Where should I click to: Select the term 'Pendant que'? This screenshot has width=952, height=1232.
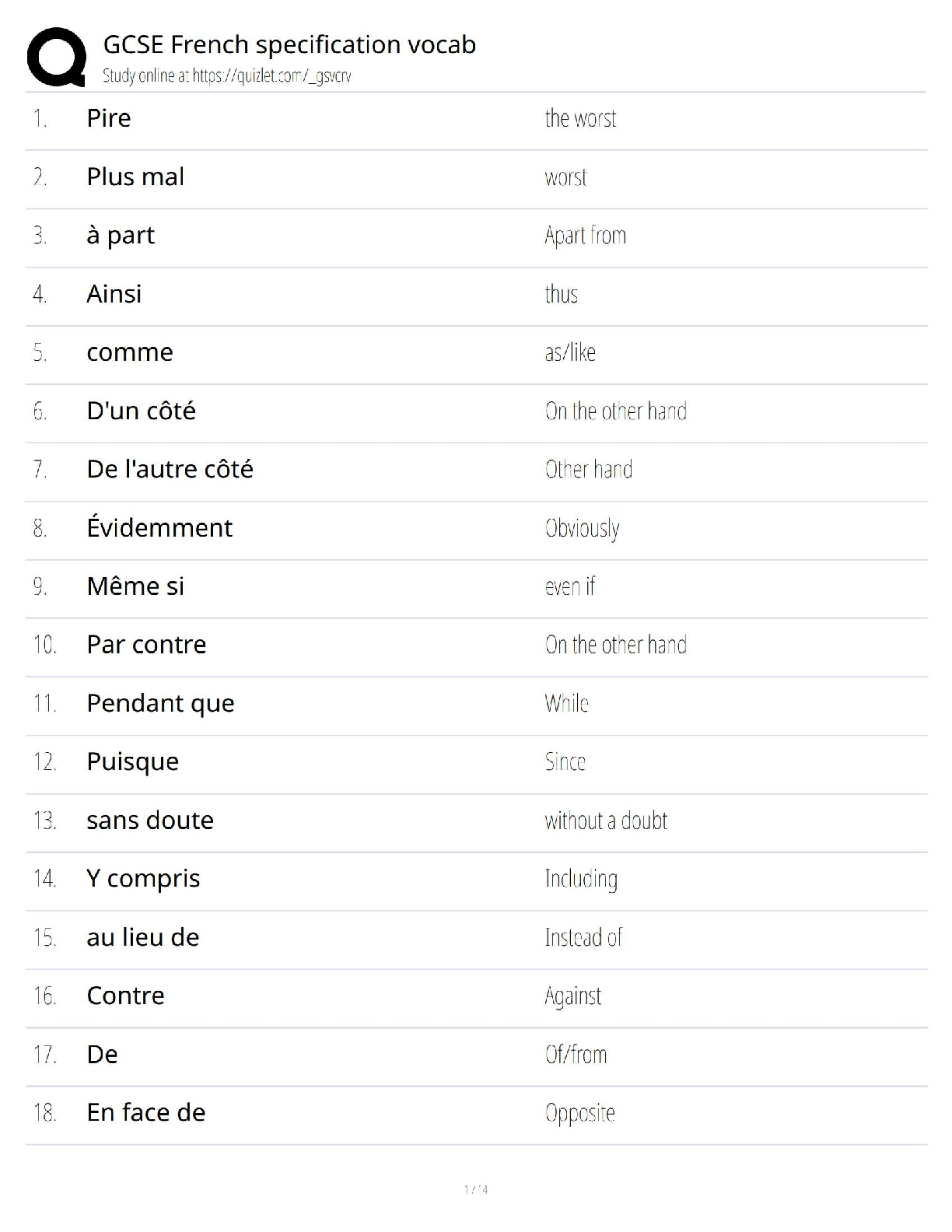[160, 703]
